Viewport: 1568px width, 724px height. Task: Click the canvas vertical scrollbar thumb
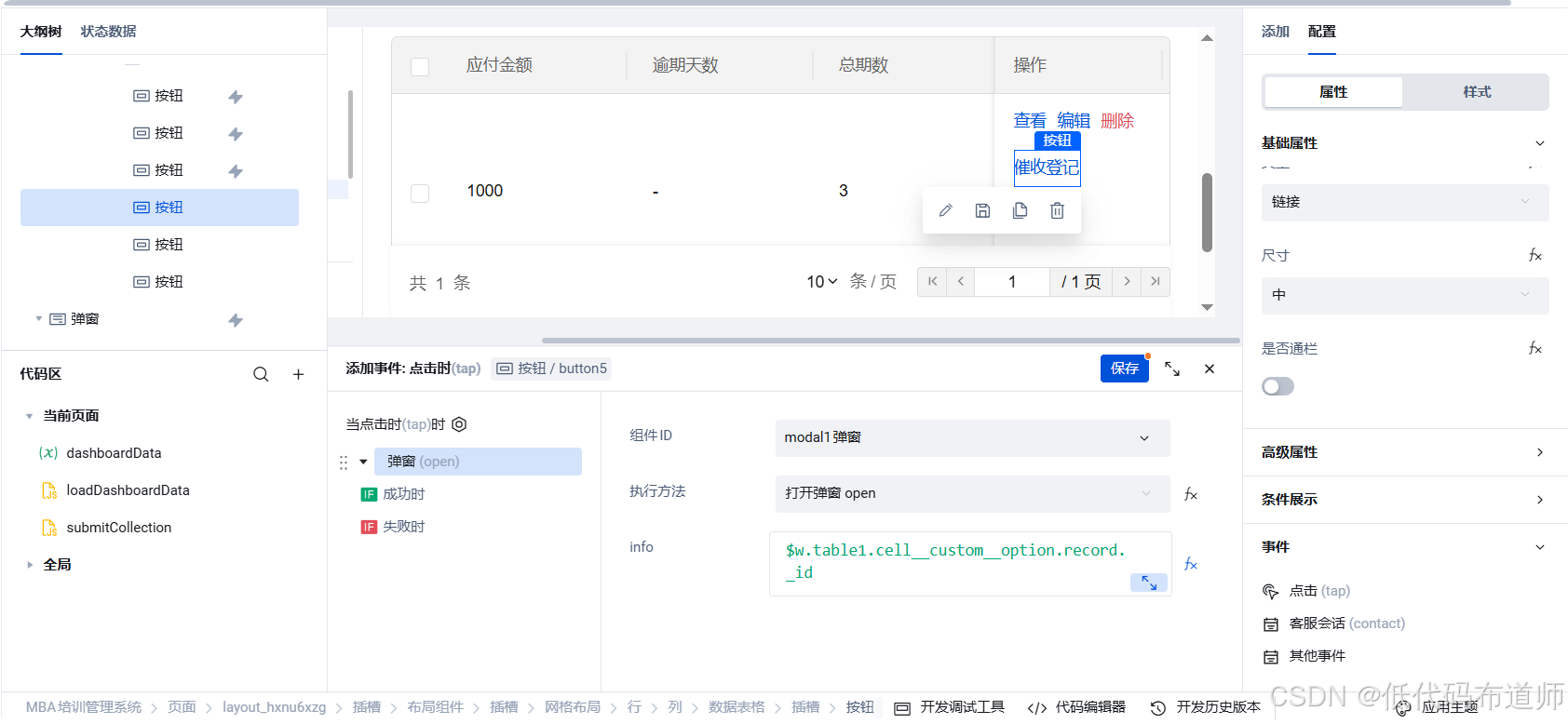click(x=1207, y=212)
